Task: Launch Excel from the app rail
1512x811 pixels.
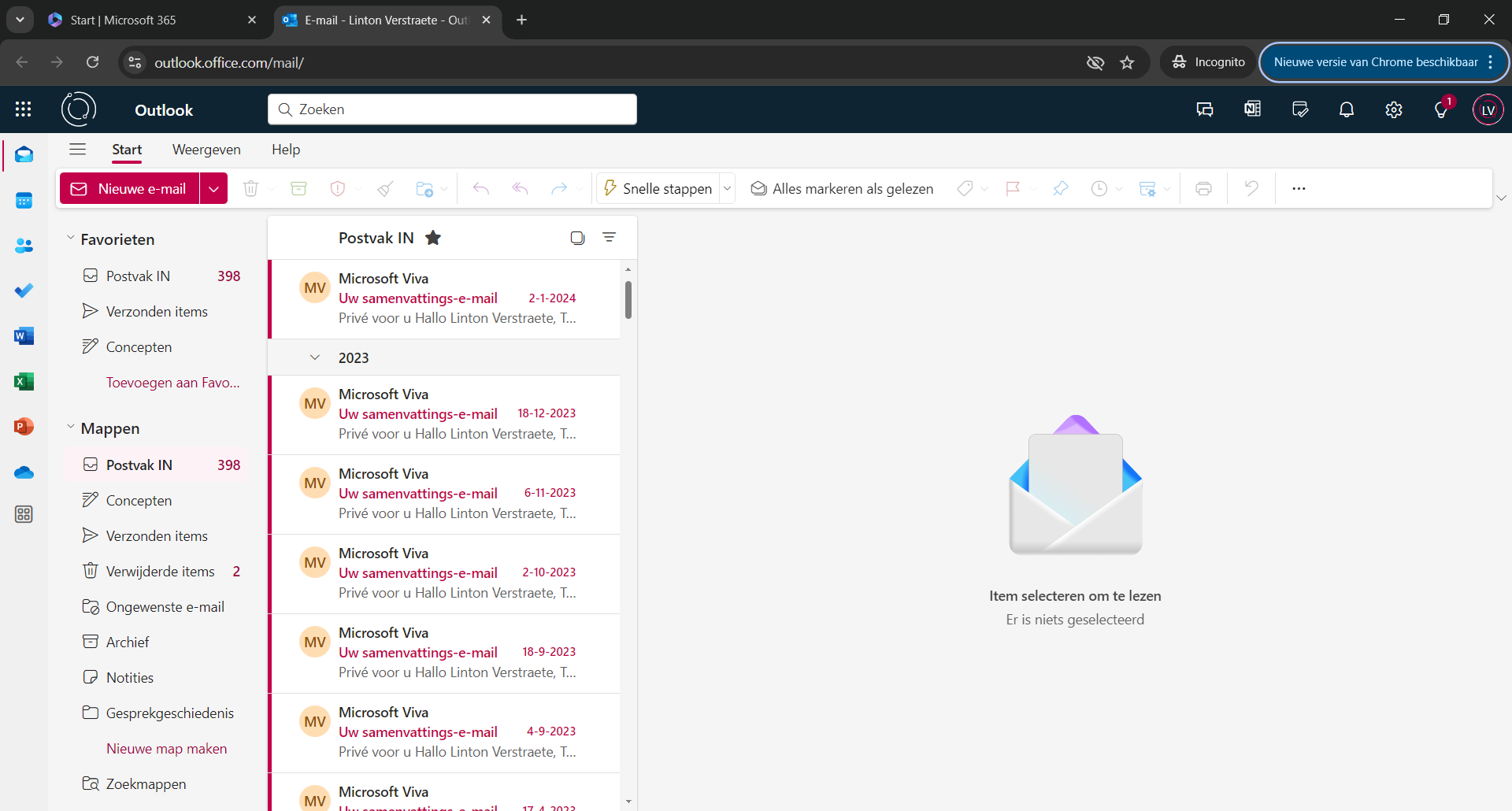Action: [x=24, y=382]
